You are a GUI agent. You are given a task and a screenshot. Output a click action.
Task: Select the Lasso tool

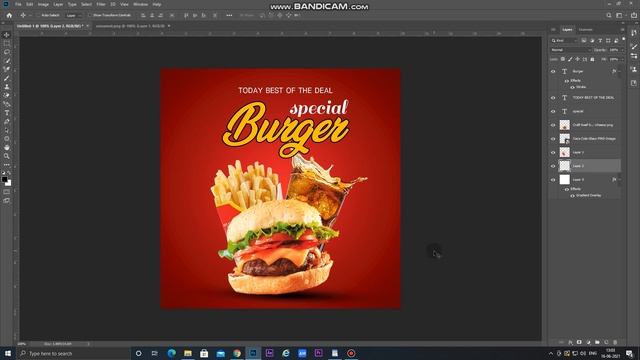(x=7, y=52)
